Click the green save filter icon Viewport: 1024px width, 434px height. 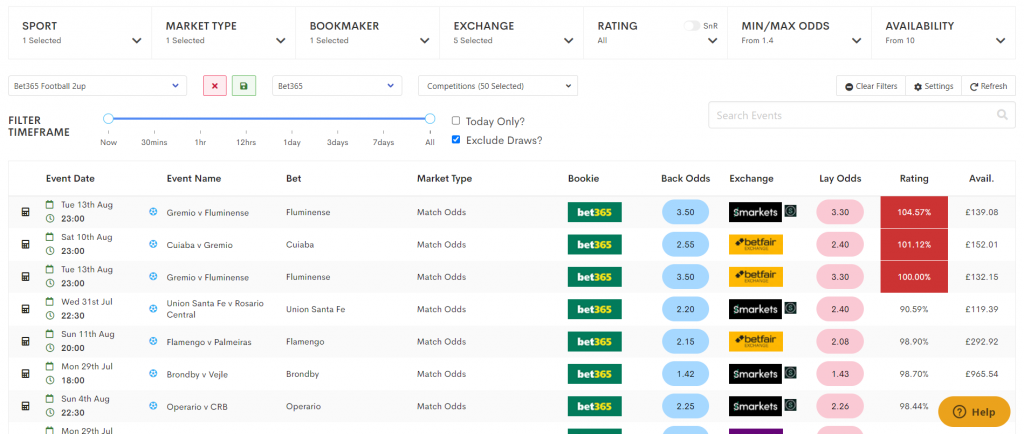243,86
